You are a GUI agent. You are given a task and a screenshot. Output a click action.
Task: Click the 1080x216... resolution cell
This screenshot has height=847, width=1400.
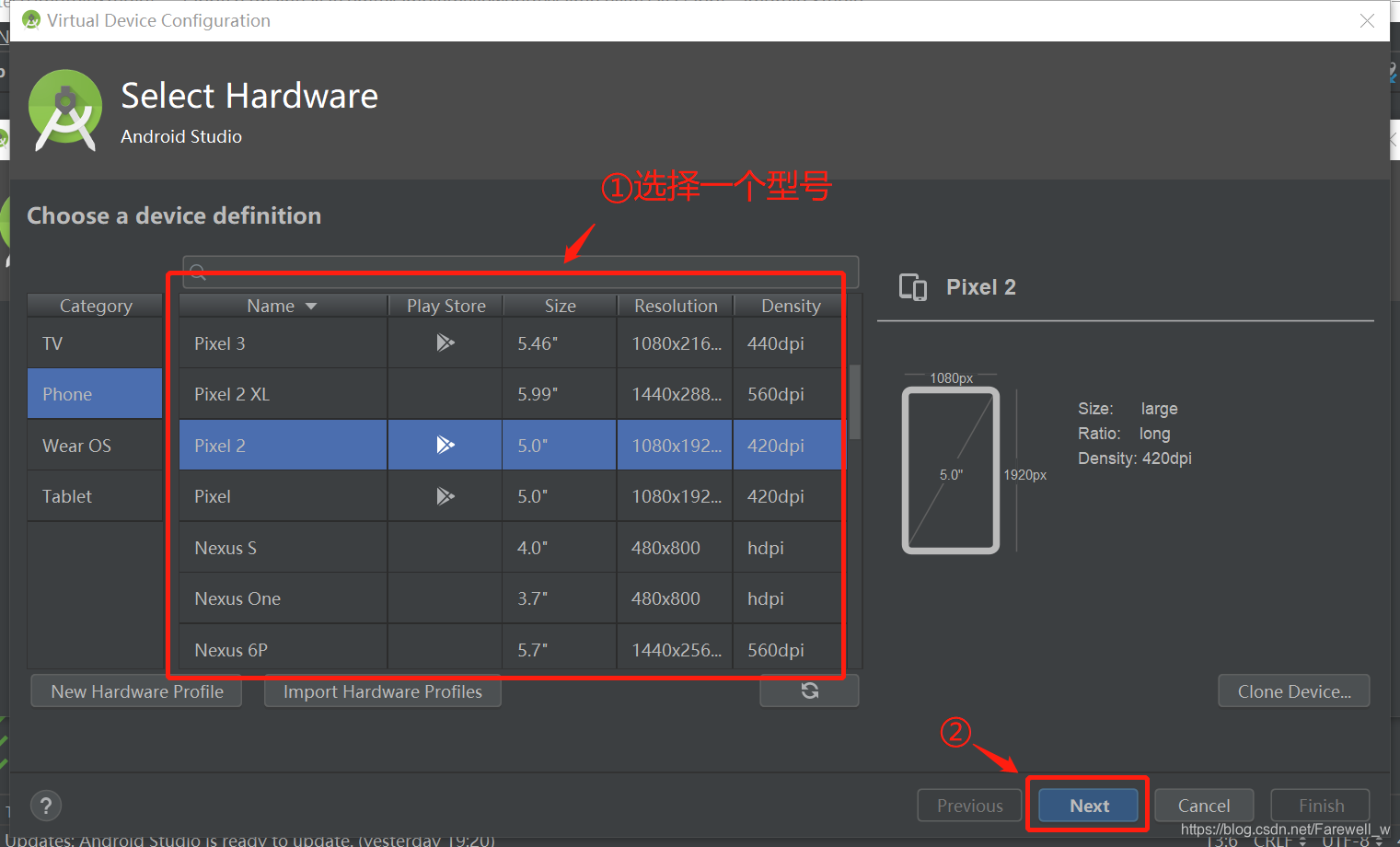pos(675,343)
